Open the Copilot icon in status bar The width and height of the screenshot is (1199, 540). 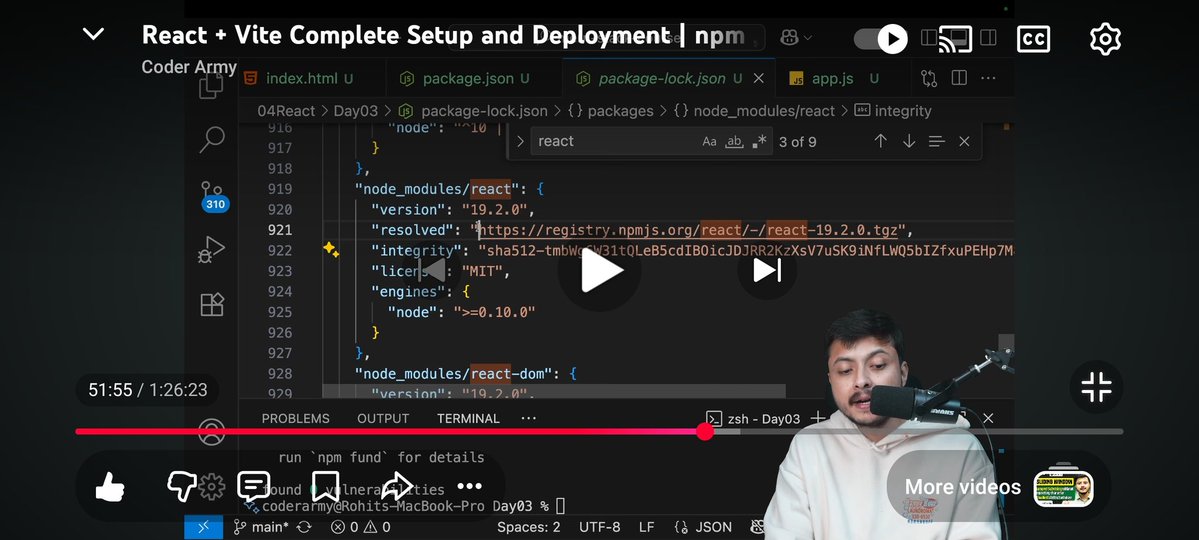click(x=757, y=527)
